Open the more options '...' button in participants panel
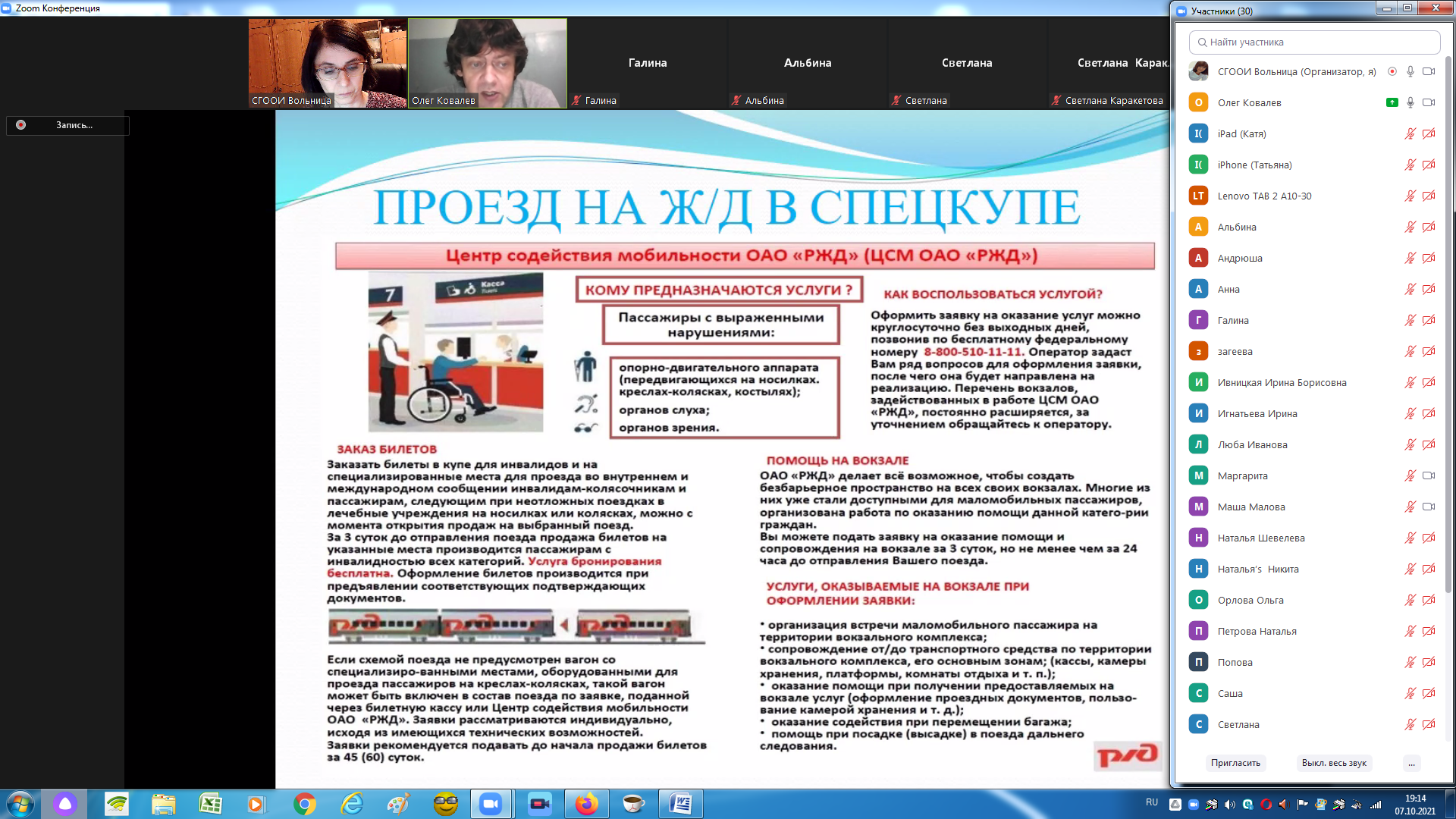Viewport: 1456px width, 819px height. click(1411, 763)
